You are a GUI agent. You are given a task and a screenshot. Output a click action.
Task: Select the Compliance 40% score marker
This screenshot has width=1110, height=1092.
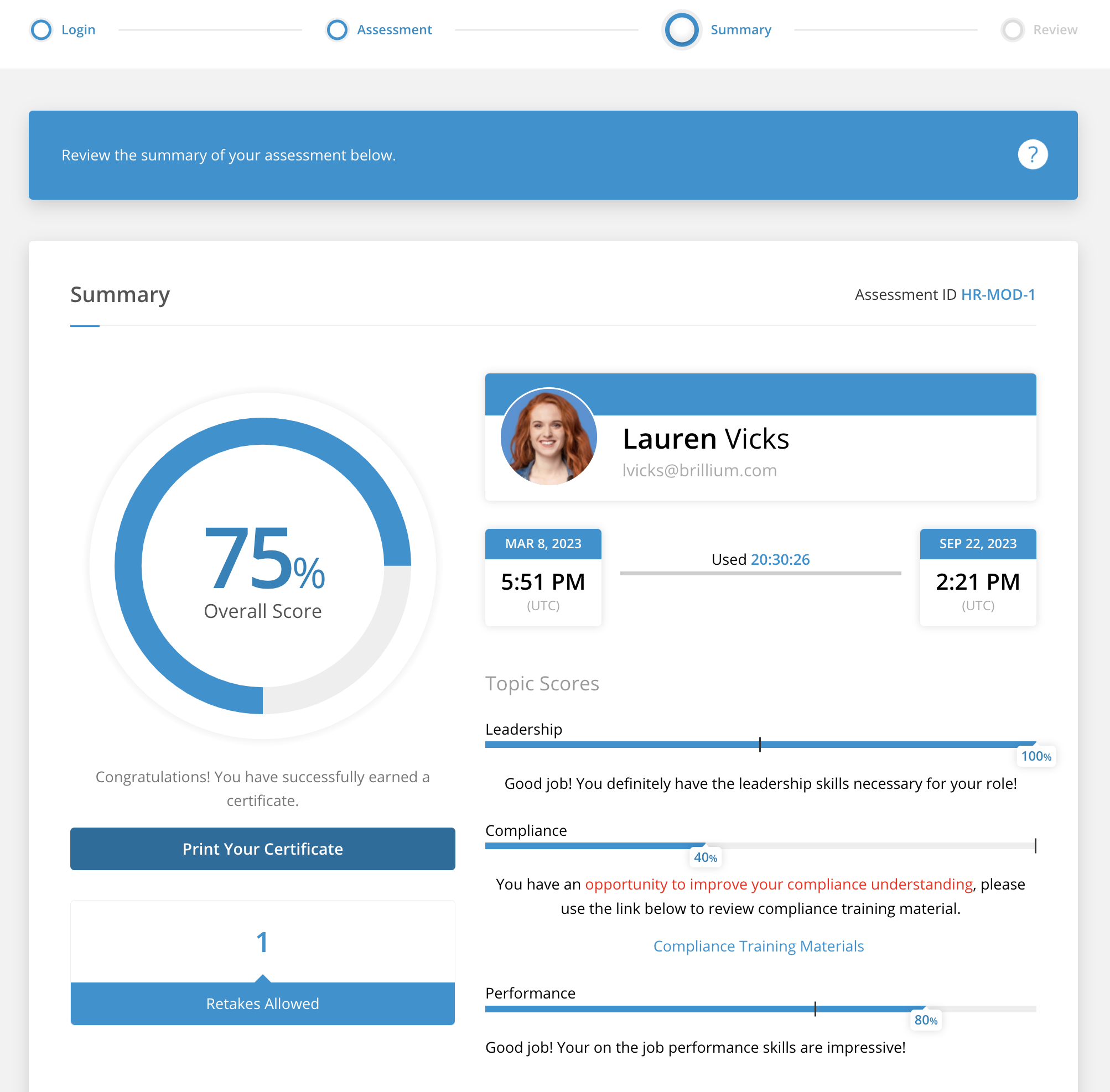pyautogui.click(x=705, y=857)
